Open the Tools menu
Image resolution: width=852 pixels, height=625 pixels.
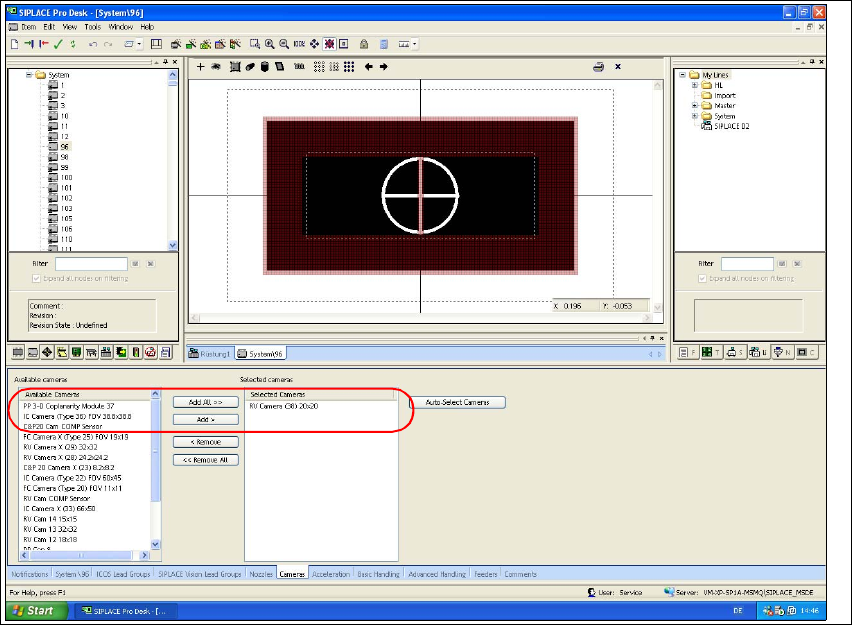pyautogui.click(x=92, y=27)
